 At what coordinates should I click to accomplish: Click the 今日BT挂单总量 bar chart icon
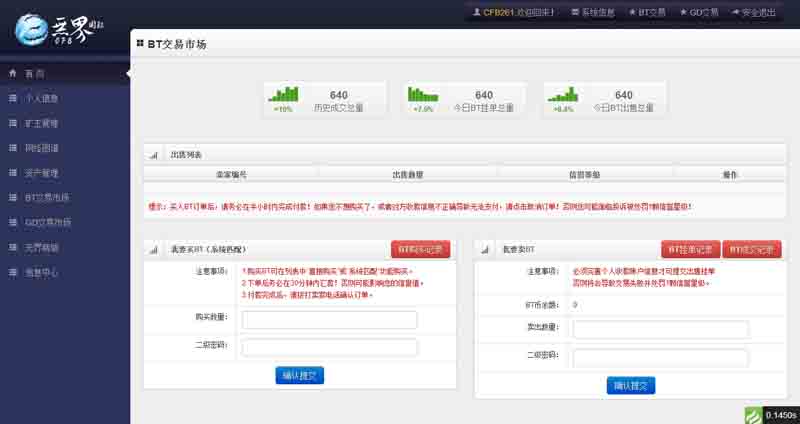423,94
